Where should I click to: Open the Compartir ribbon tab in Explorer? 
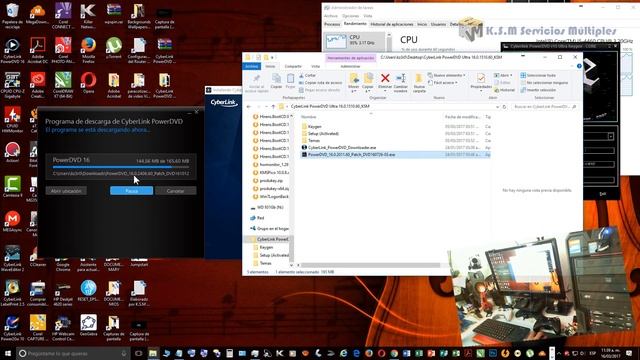point(293,66)
